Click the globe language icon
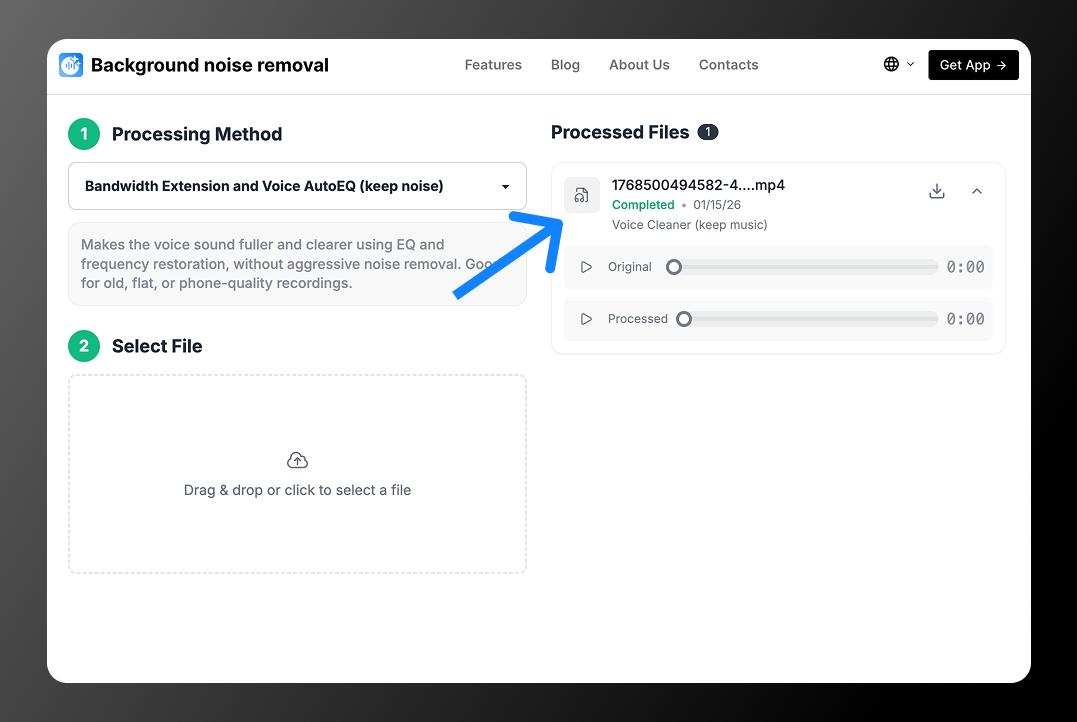Viewport: 1077px width, 722px height. point(891,65)
